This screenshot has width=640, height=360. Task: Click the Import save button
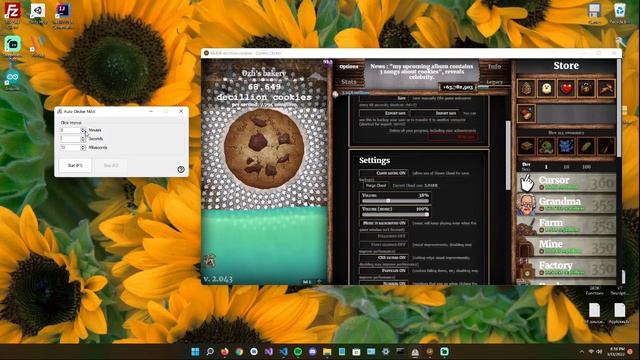(x=435, y=113)
